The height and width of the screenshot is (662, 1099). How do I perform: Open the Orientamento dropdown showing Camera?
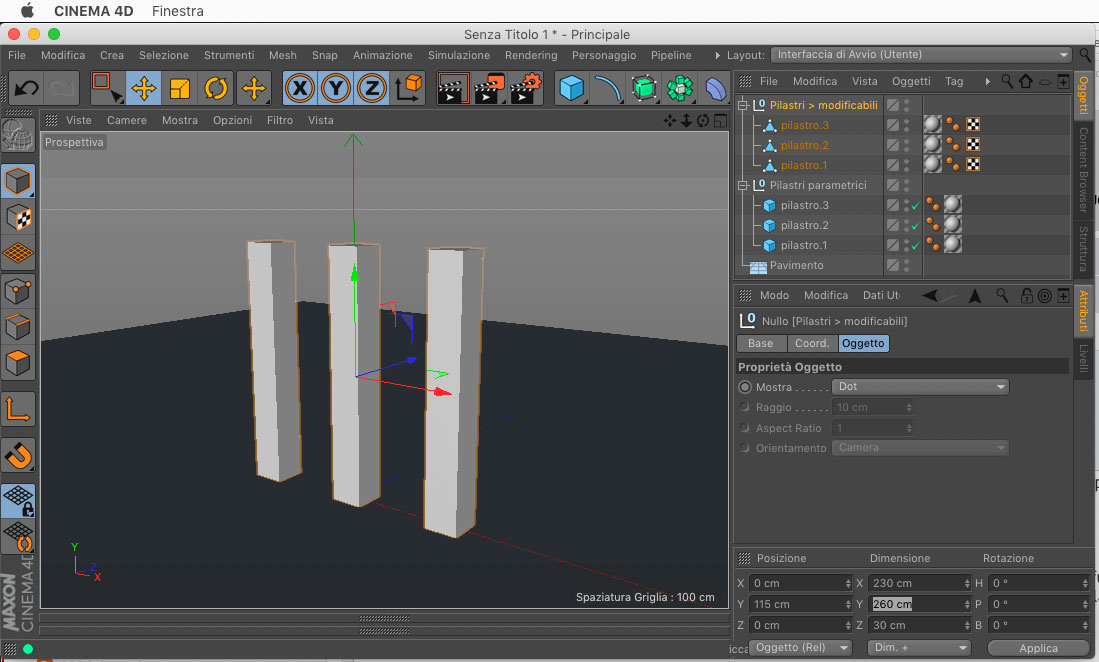pos(920,448)
